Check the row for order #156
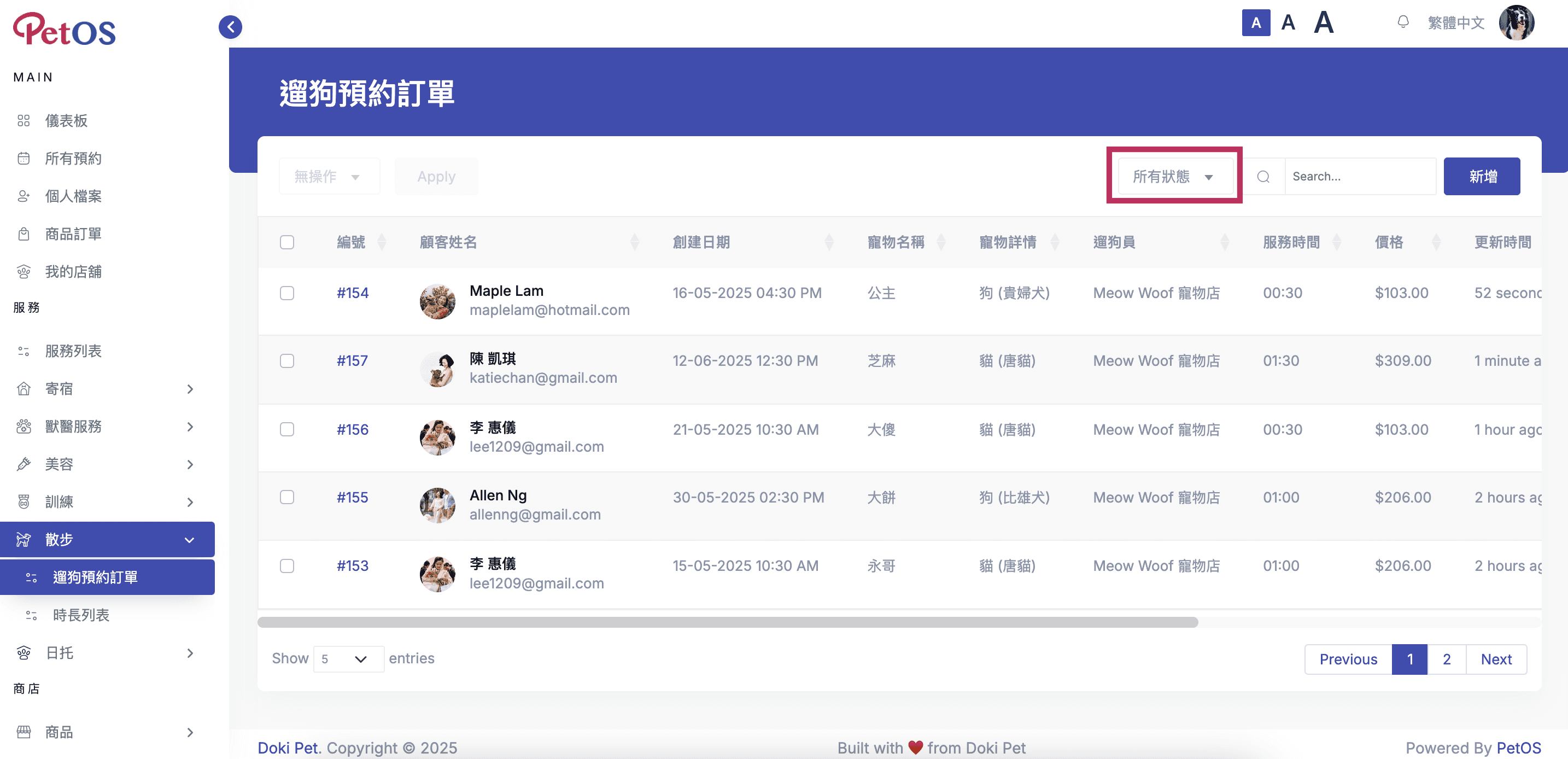 288,429
